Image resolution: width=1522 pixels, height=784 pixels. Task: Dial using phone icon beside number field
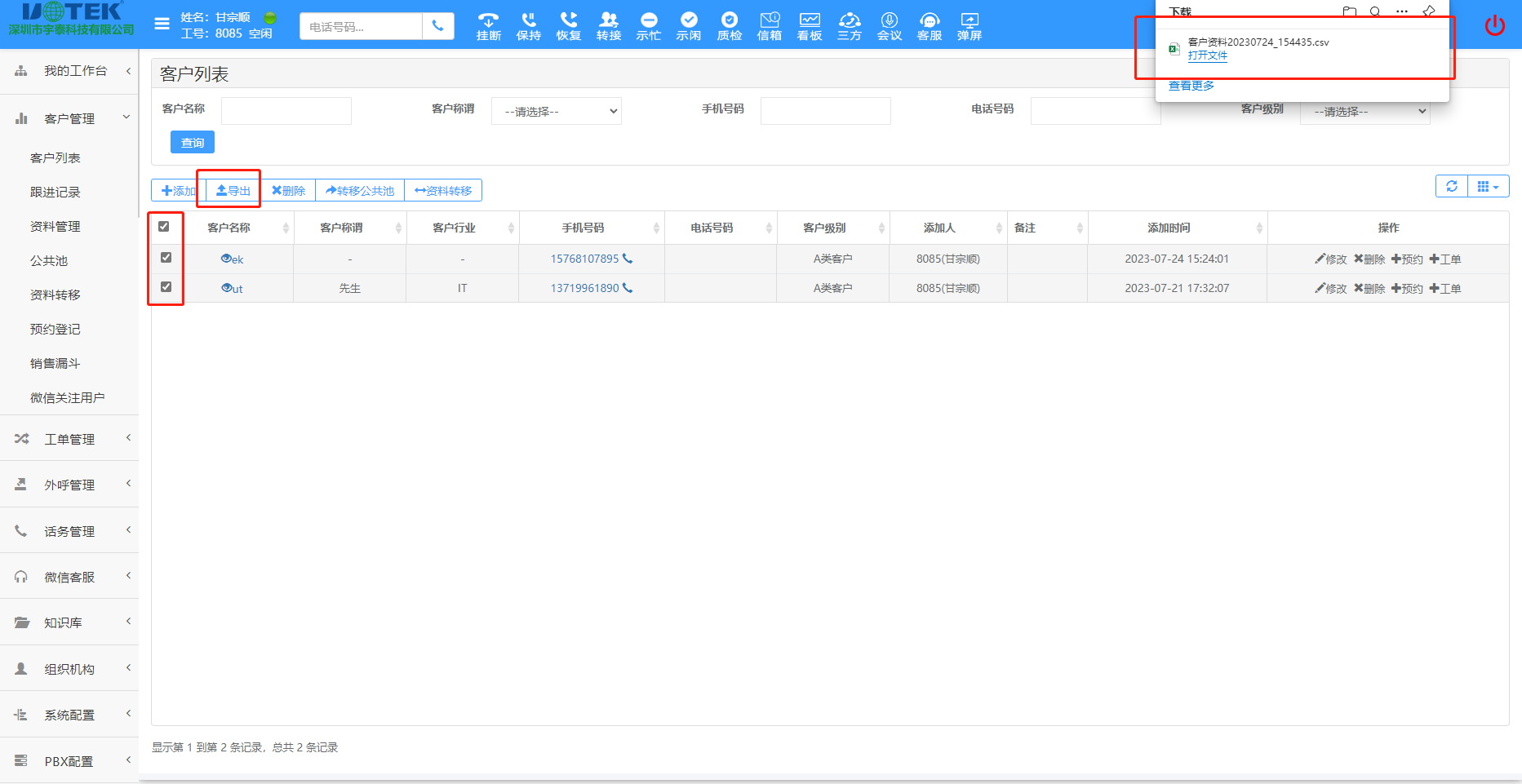(x=437, y=26)
